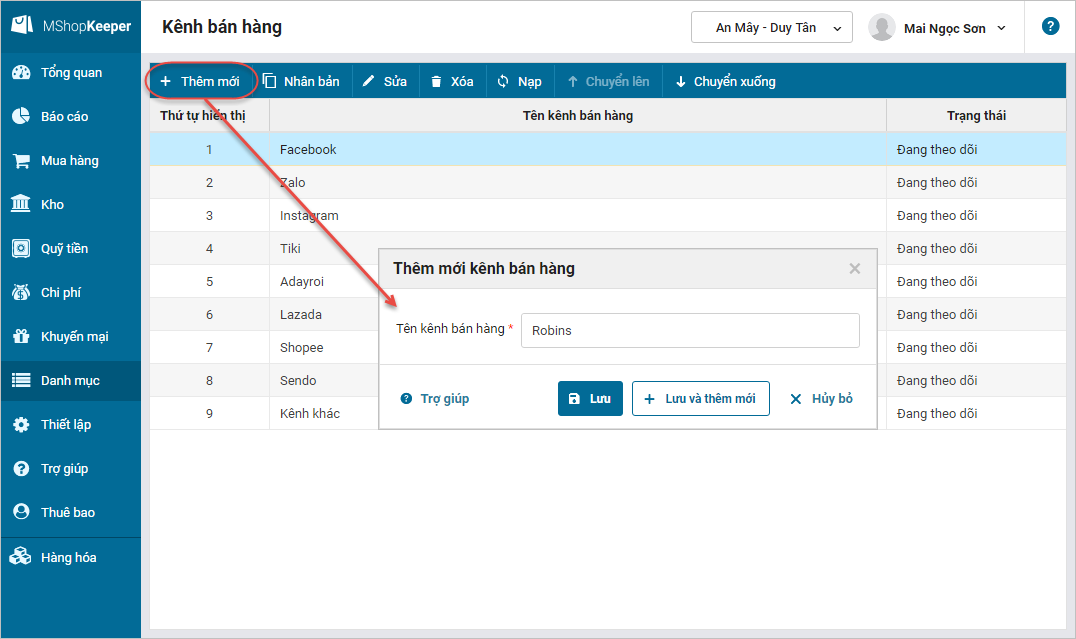Open Thuê bao in sidebar
This screenshot has height=639, width=1076.
[x=71, y=512]
